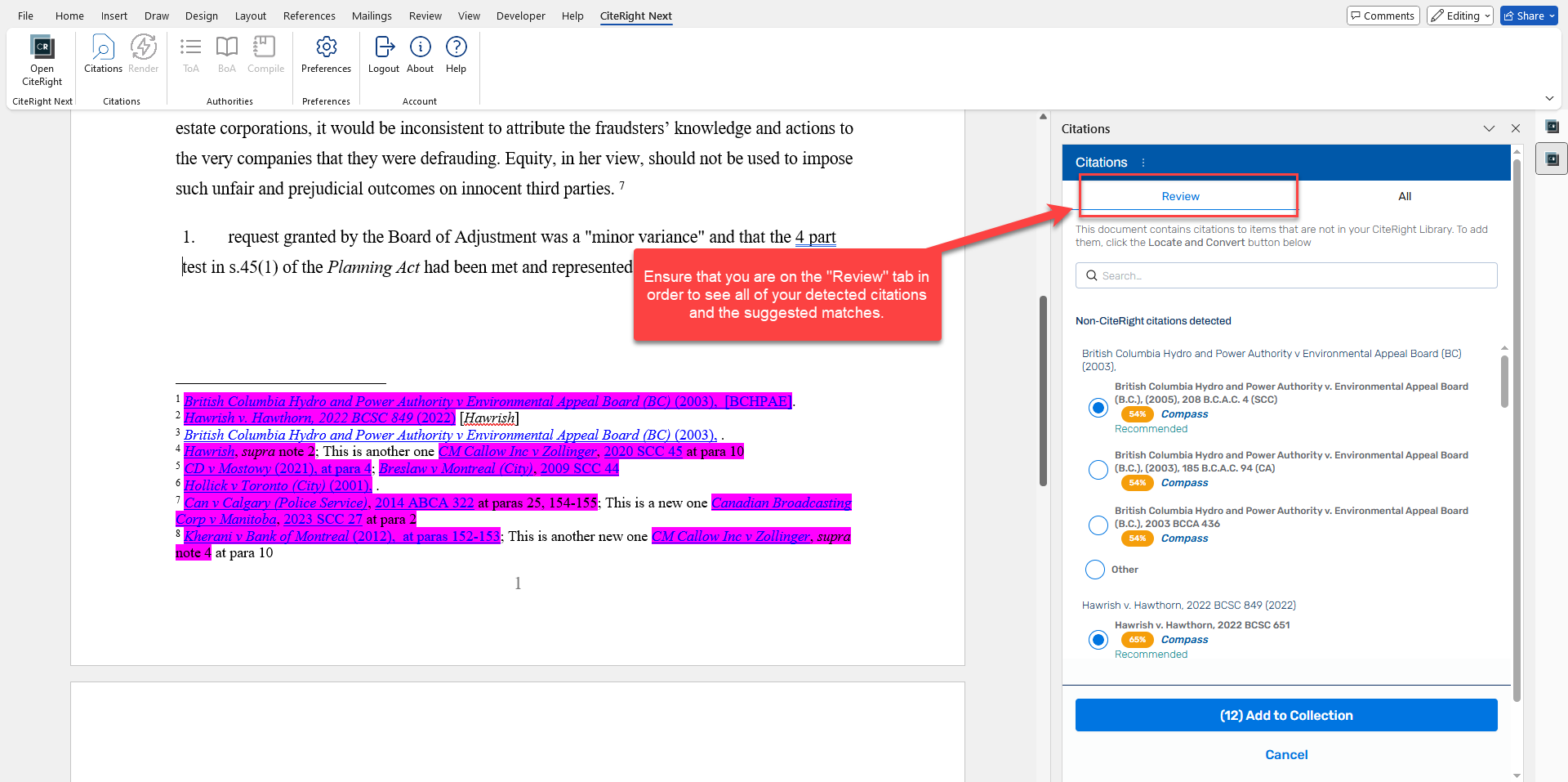Click the citation list scroll-up arrow
The width and height of the screenshot is (1568, 782).
[1504, 349]
